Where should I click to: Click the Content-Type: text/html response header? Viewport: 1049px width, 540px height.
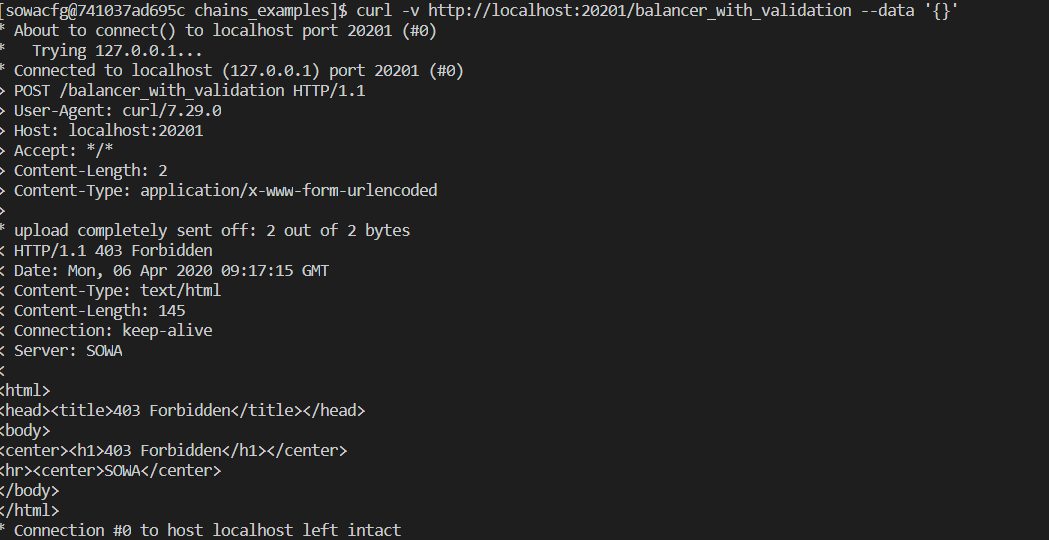pos(117,290)
